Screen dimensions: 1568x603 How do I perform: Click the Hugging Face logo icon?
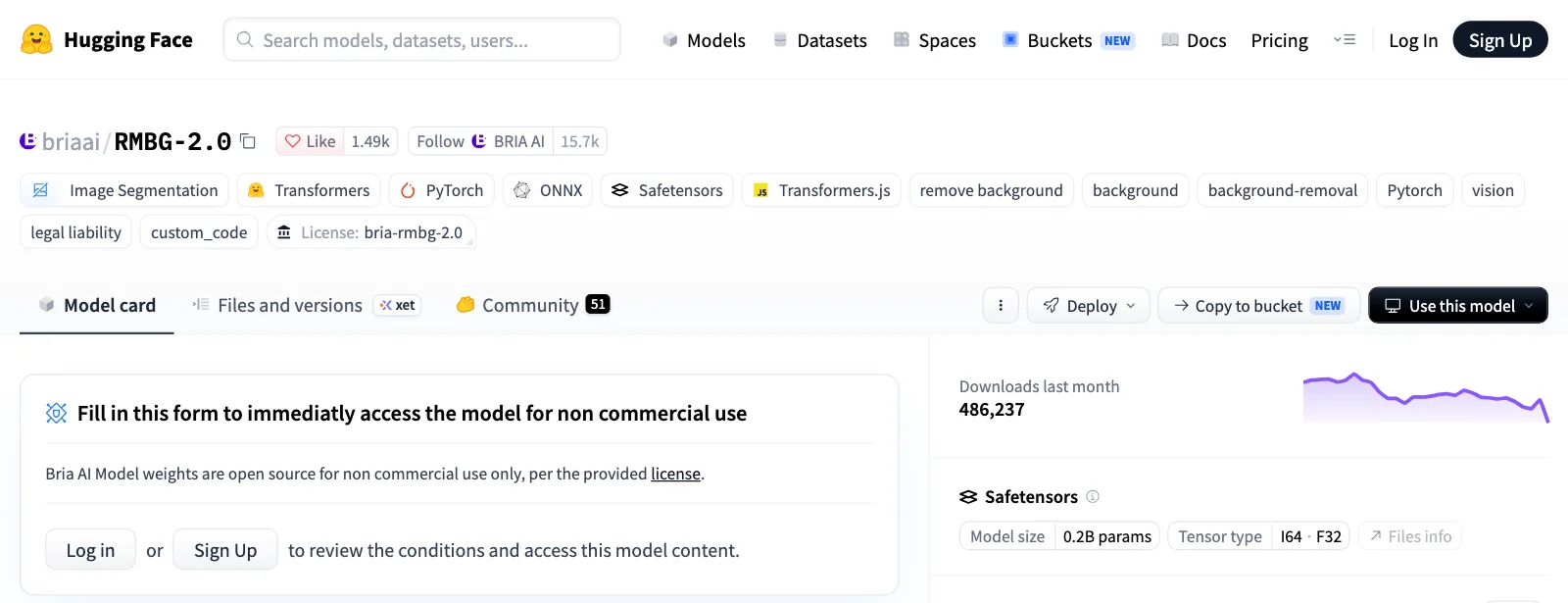coord(36,40)
